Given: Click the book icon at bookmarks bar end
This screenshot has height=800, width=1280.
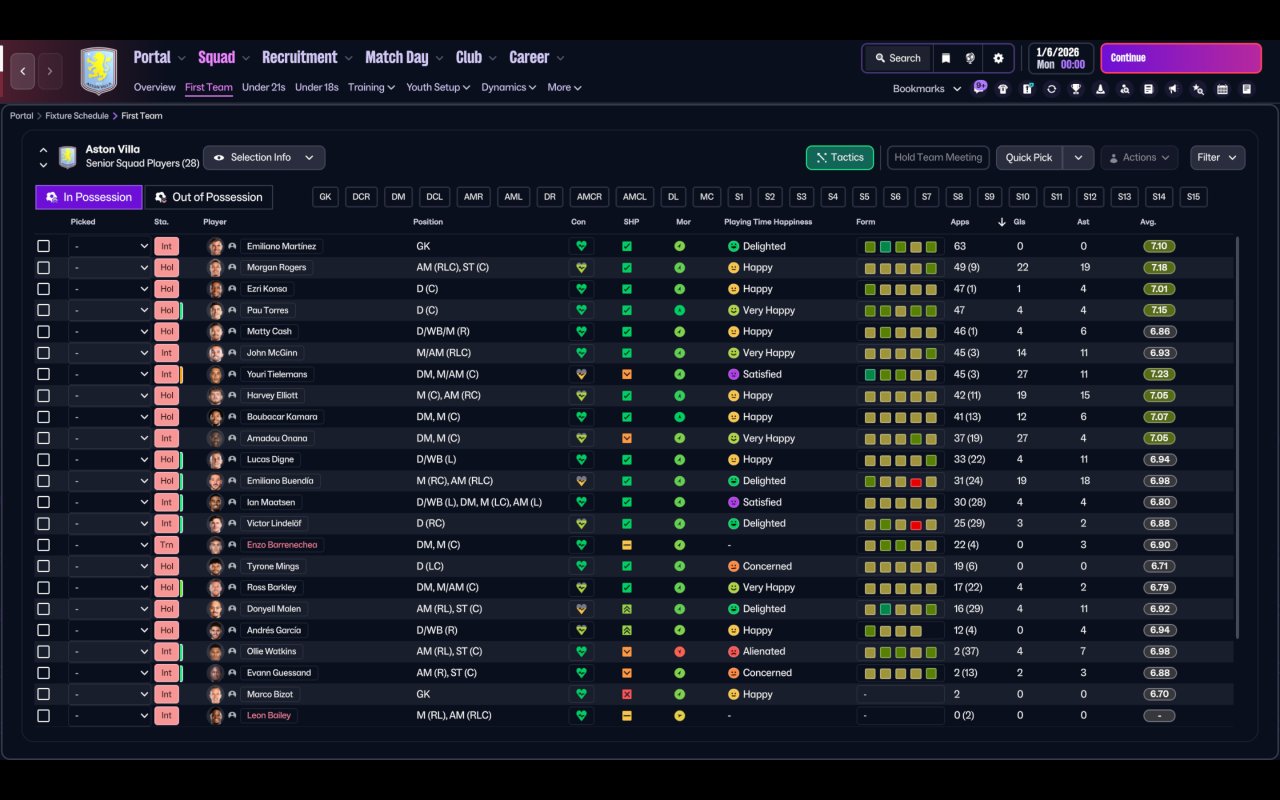Looking at the screenshot, I should 1247,89.
